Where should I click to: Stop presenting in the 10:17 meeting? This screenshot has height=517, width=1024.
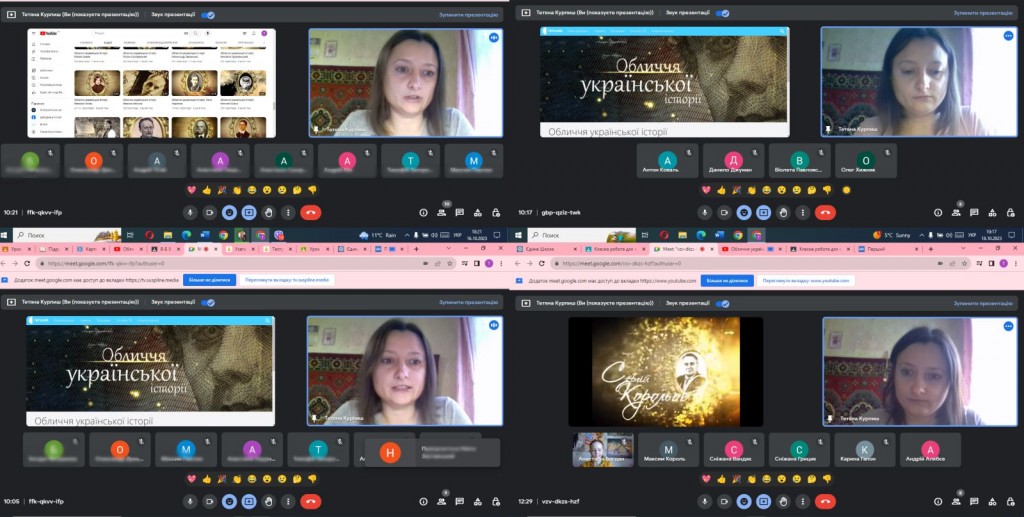983,12
